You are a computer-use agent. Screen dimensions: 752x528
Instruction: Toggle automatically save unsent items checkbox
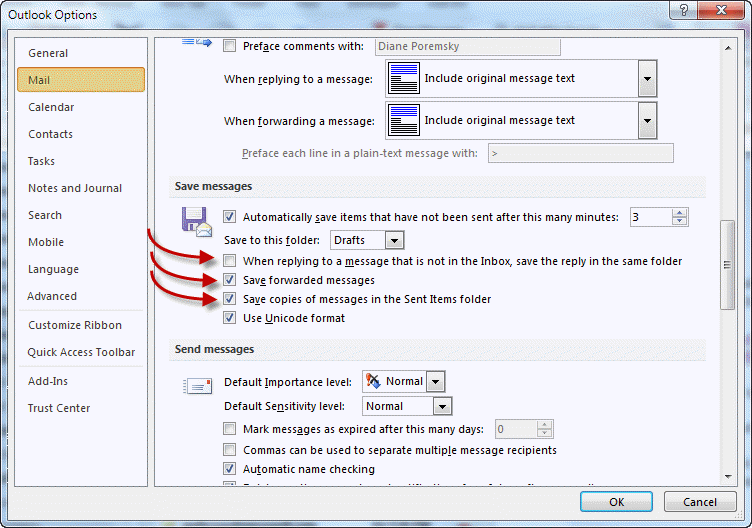[230, 217]
